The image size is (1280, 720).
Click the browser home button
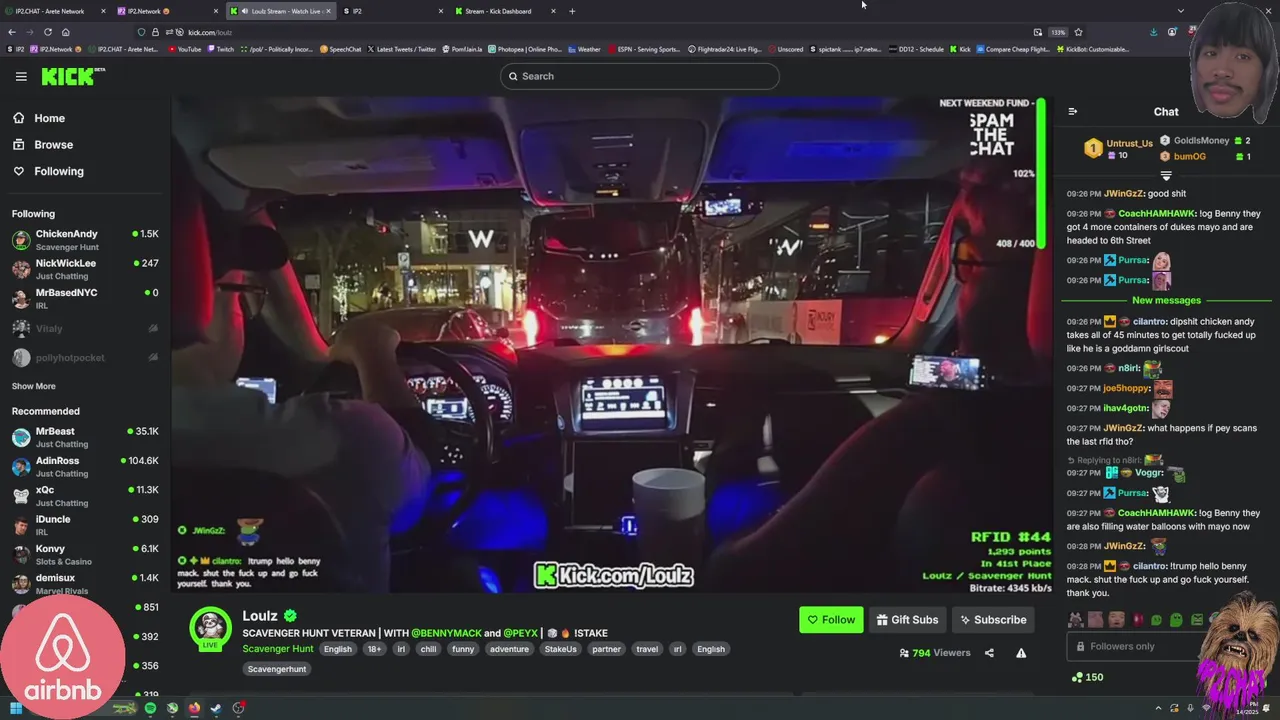click(x=65, y=32)
